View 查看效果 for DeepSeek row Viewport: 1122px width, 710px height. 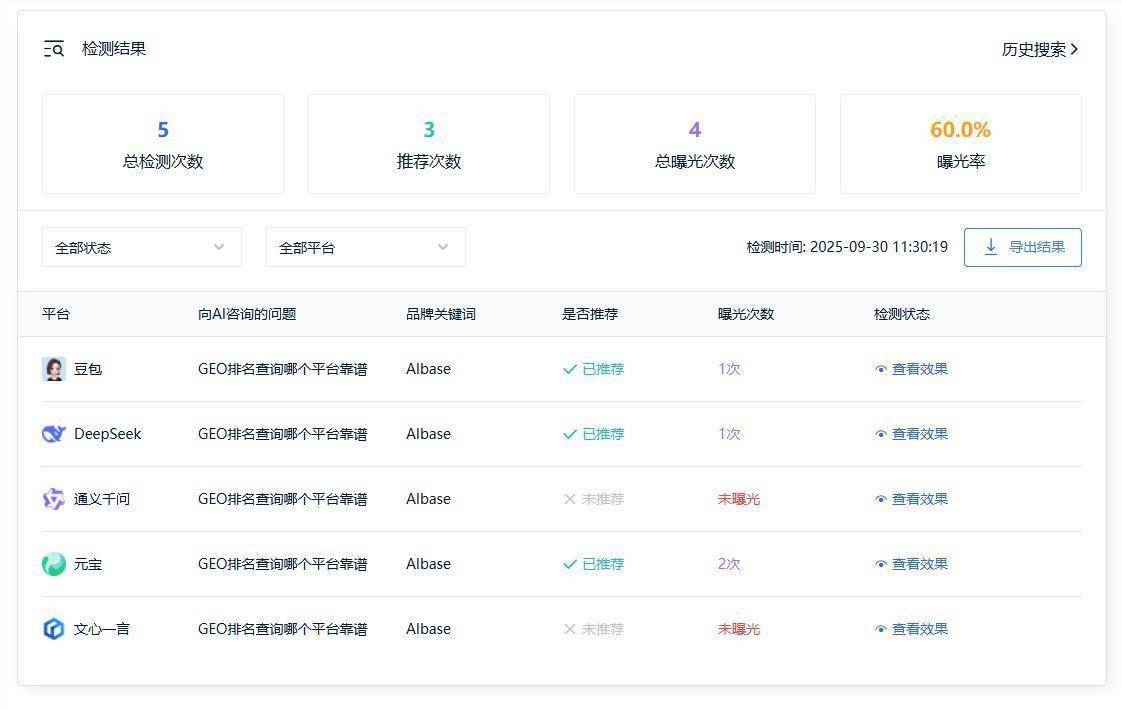click(x=919, y=434)
